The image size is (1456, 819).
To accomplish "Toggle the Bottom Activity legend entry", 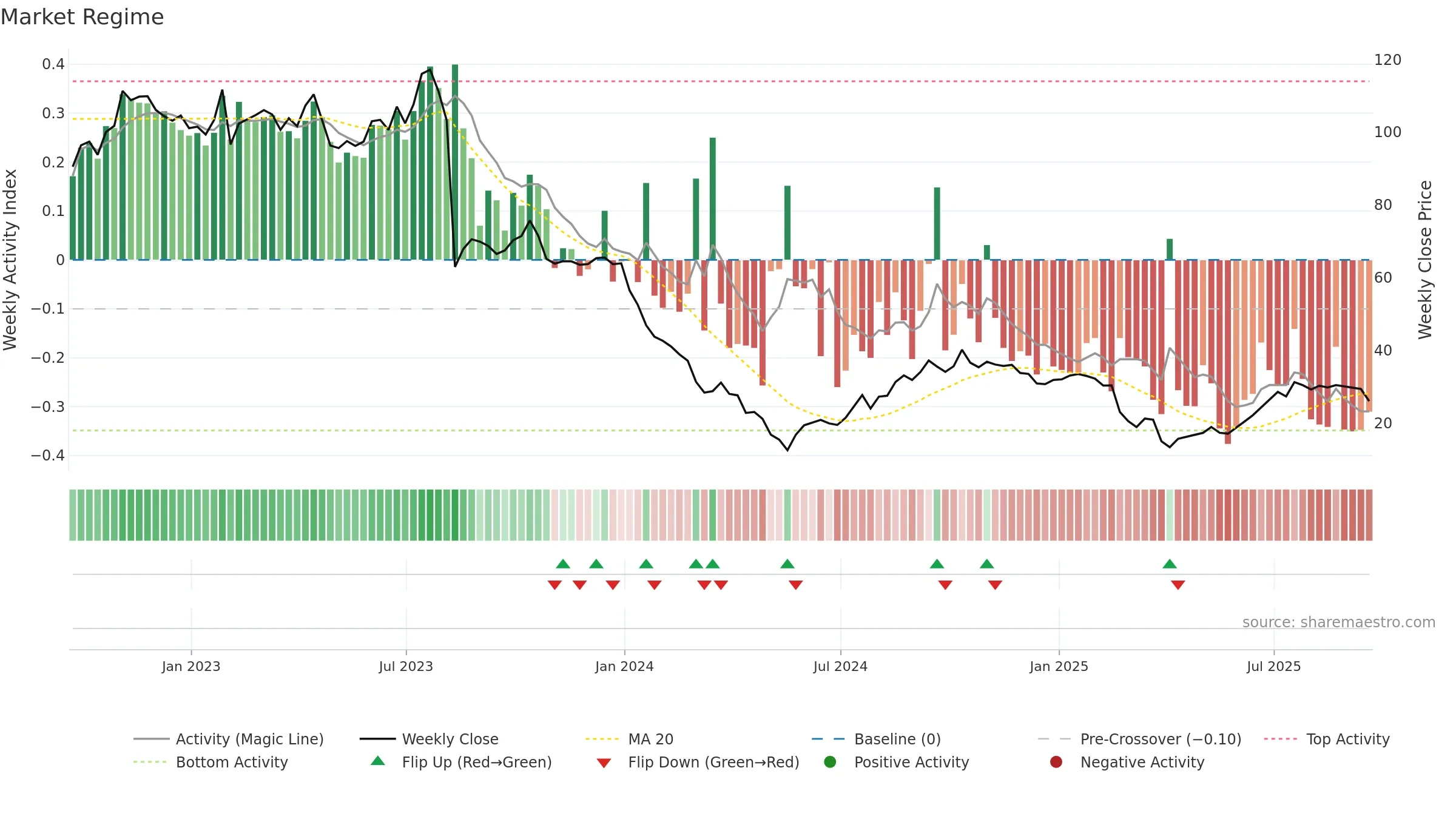I will tap(211, 762).
